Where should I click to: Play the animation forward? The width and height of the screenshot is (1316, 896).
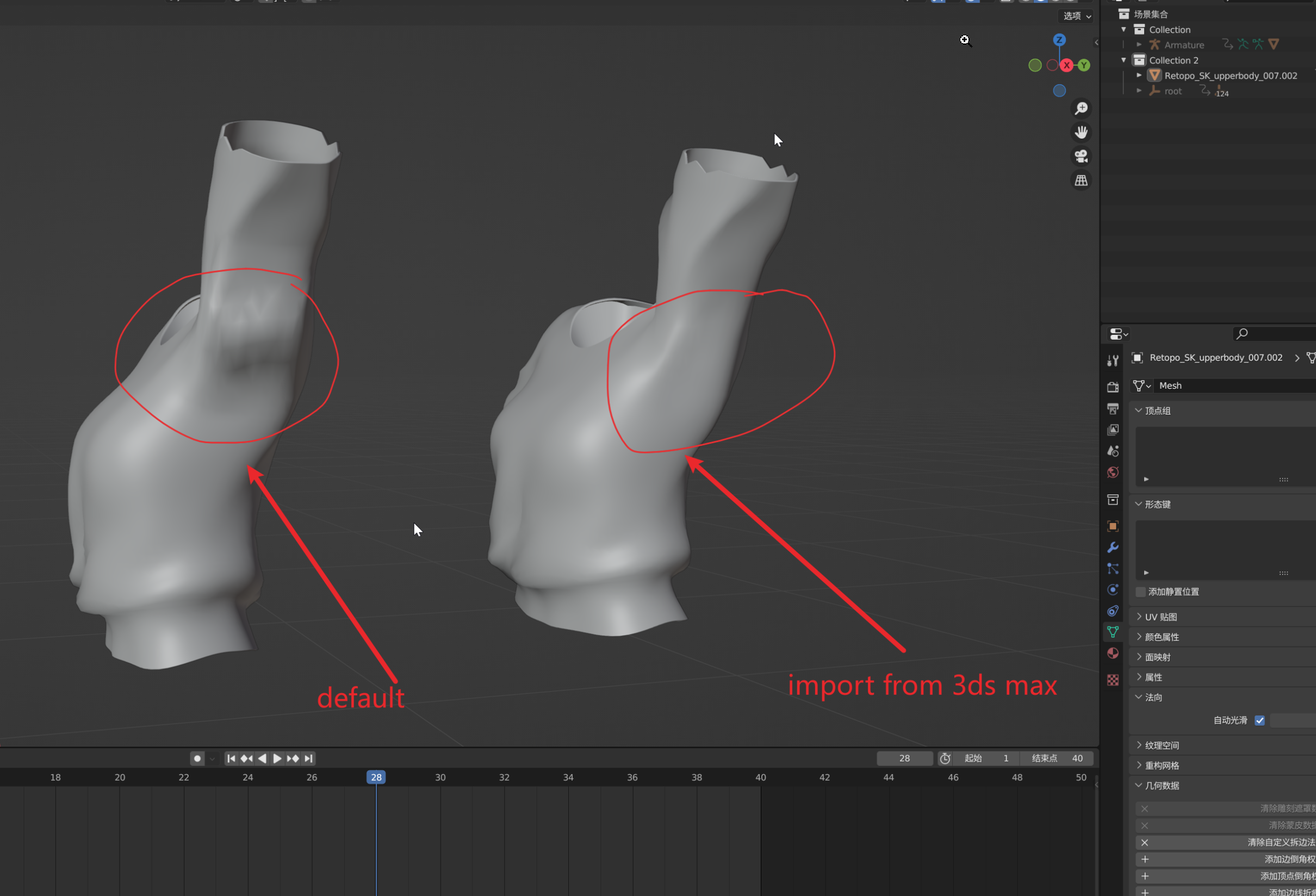pyautogui.click(x=277, y=758)
